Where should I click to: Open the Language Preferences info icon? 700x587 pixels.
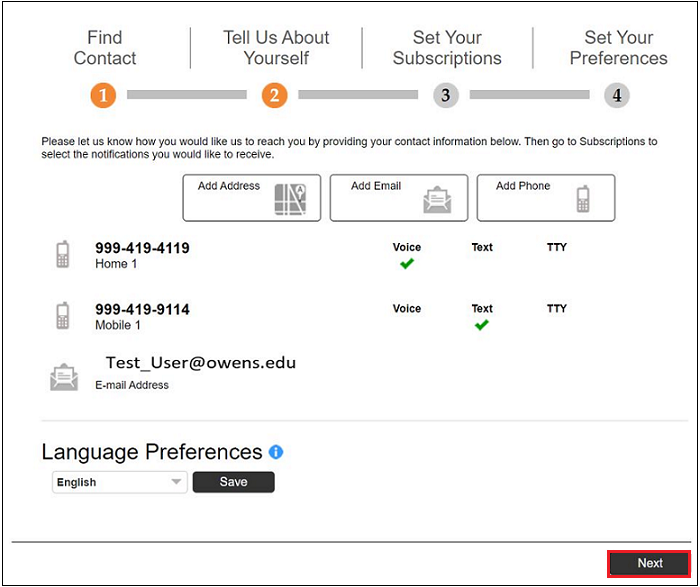tap(276, 452)
